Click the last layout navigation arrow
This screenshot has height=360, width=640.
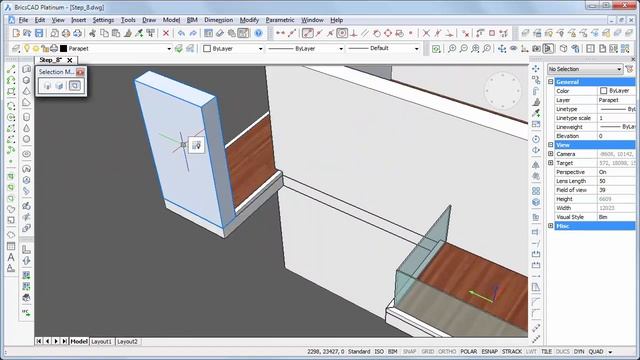(x=64, y=341)
